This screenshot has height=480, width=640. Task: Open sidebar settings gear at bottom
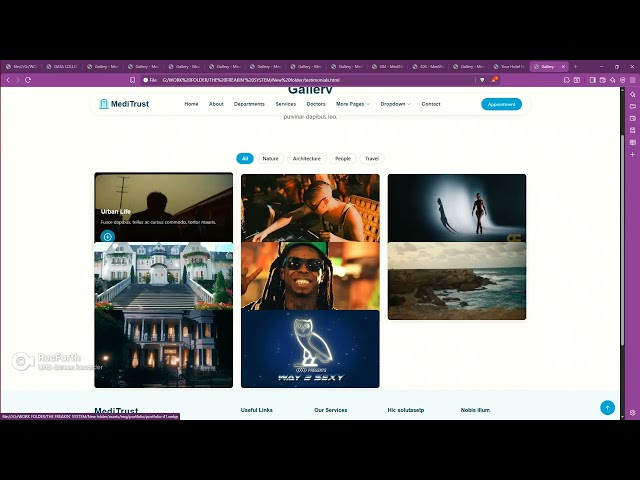[633, 413]
